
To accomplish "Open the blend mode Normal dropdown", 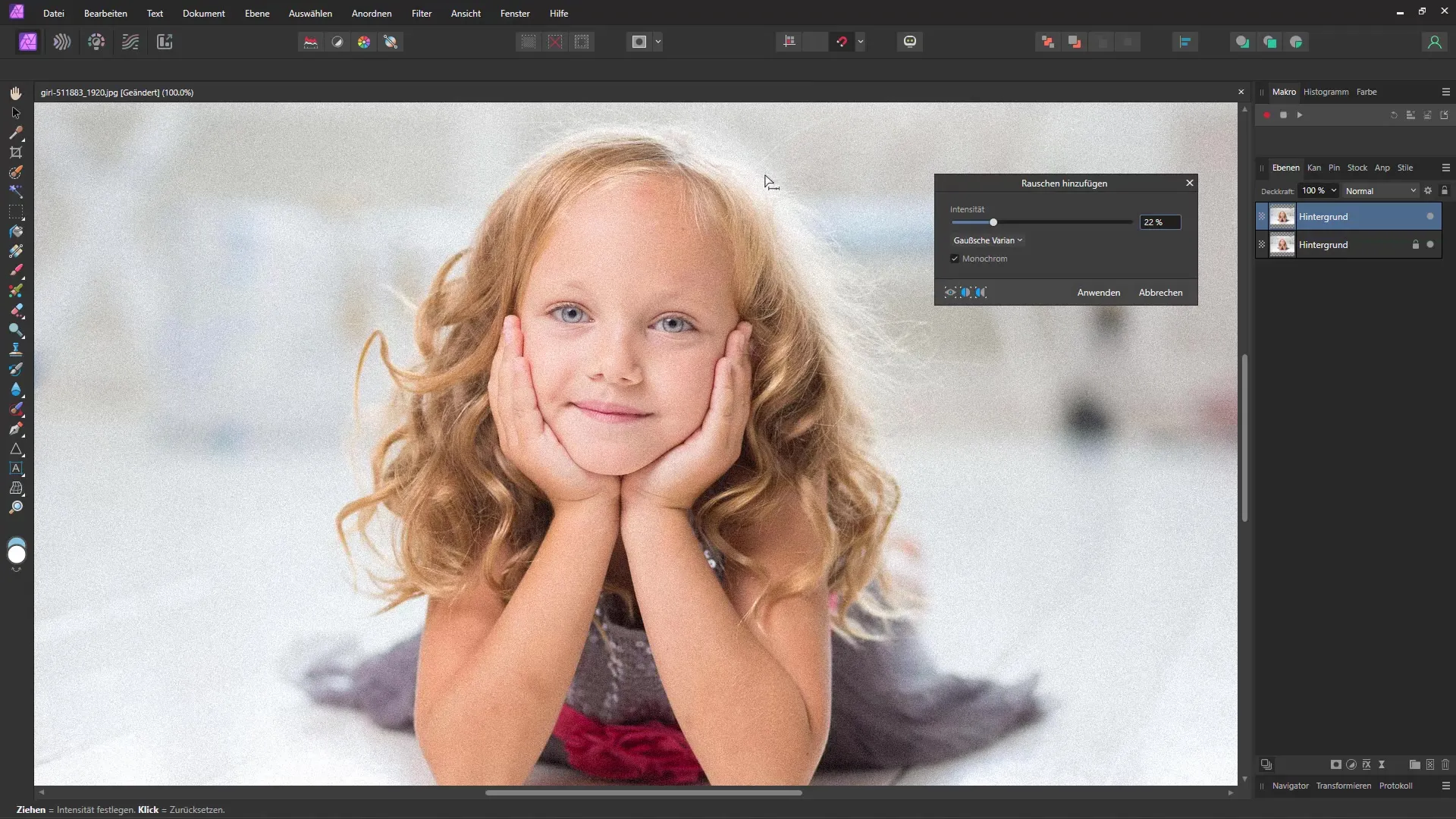I will pyautogui.click(x=1380, y=191).
